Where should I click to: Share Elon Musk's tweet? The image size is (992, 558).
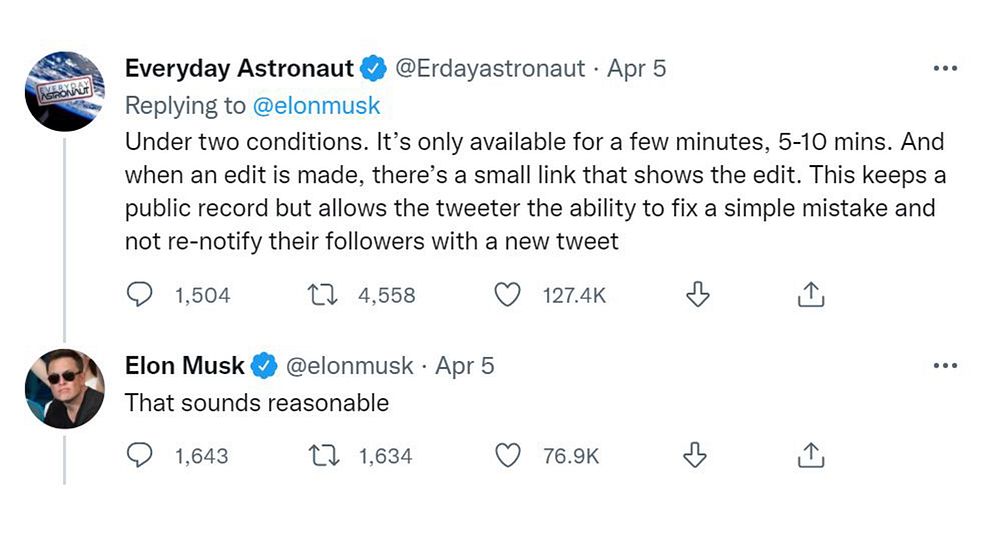tap(810, 455)
